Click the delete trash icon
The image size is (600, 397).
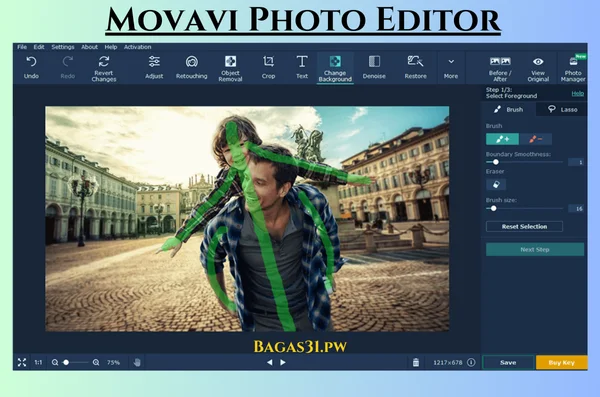pyautogui.click(x=416, y=362)
